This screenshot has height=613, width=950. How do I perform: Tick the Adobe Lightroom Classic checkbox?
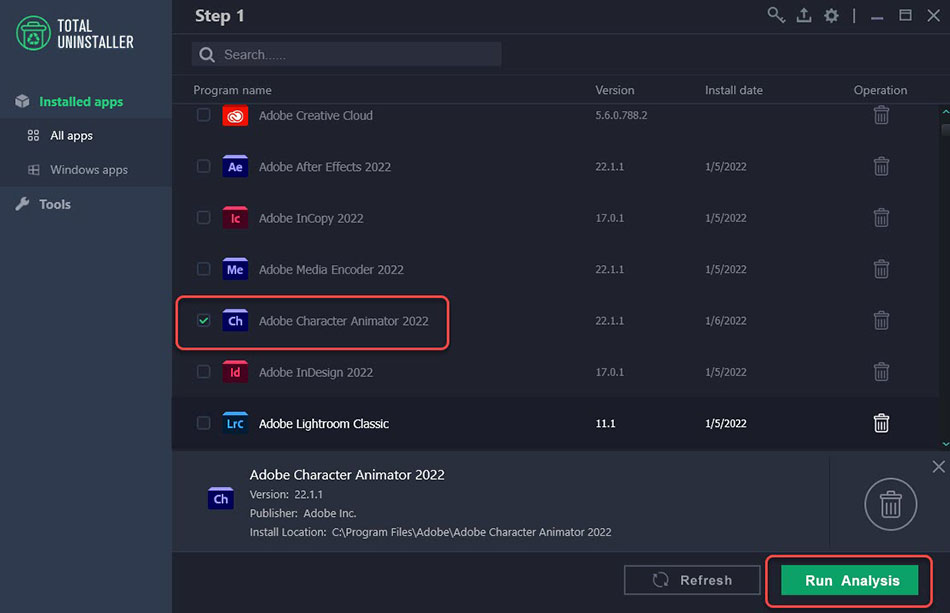click(204, 423)
